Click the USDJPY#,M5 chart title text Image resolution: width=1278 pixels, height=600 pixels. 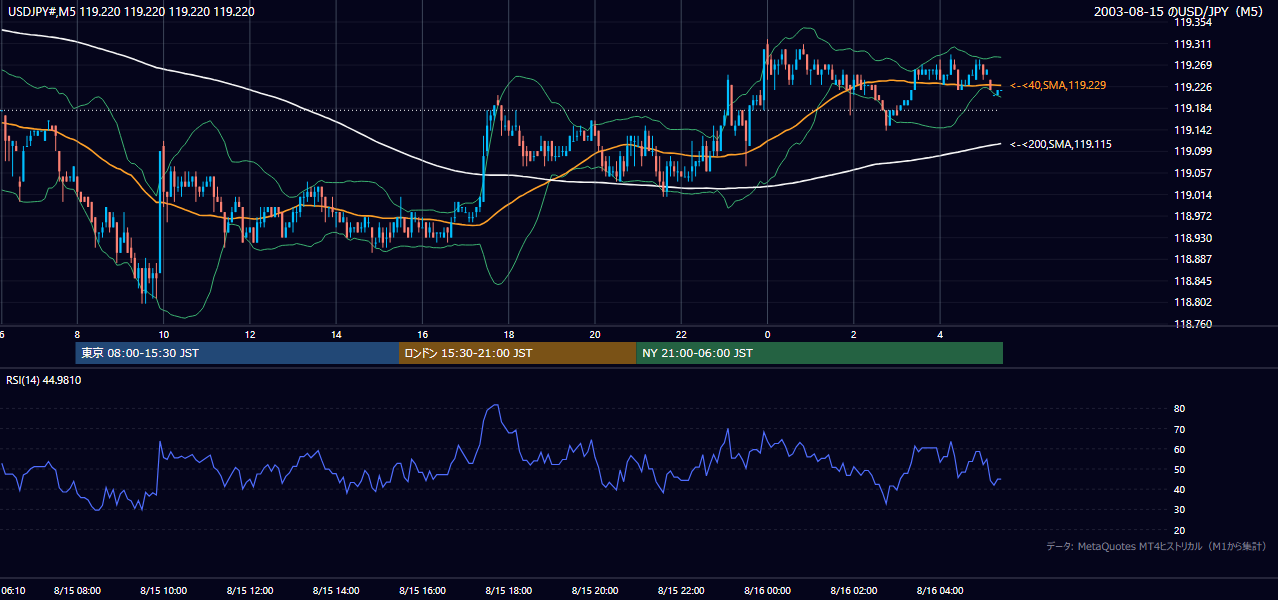[x=130, y=11]
